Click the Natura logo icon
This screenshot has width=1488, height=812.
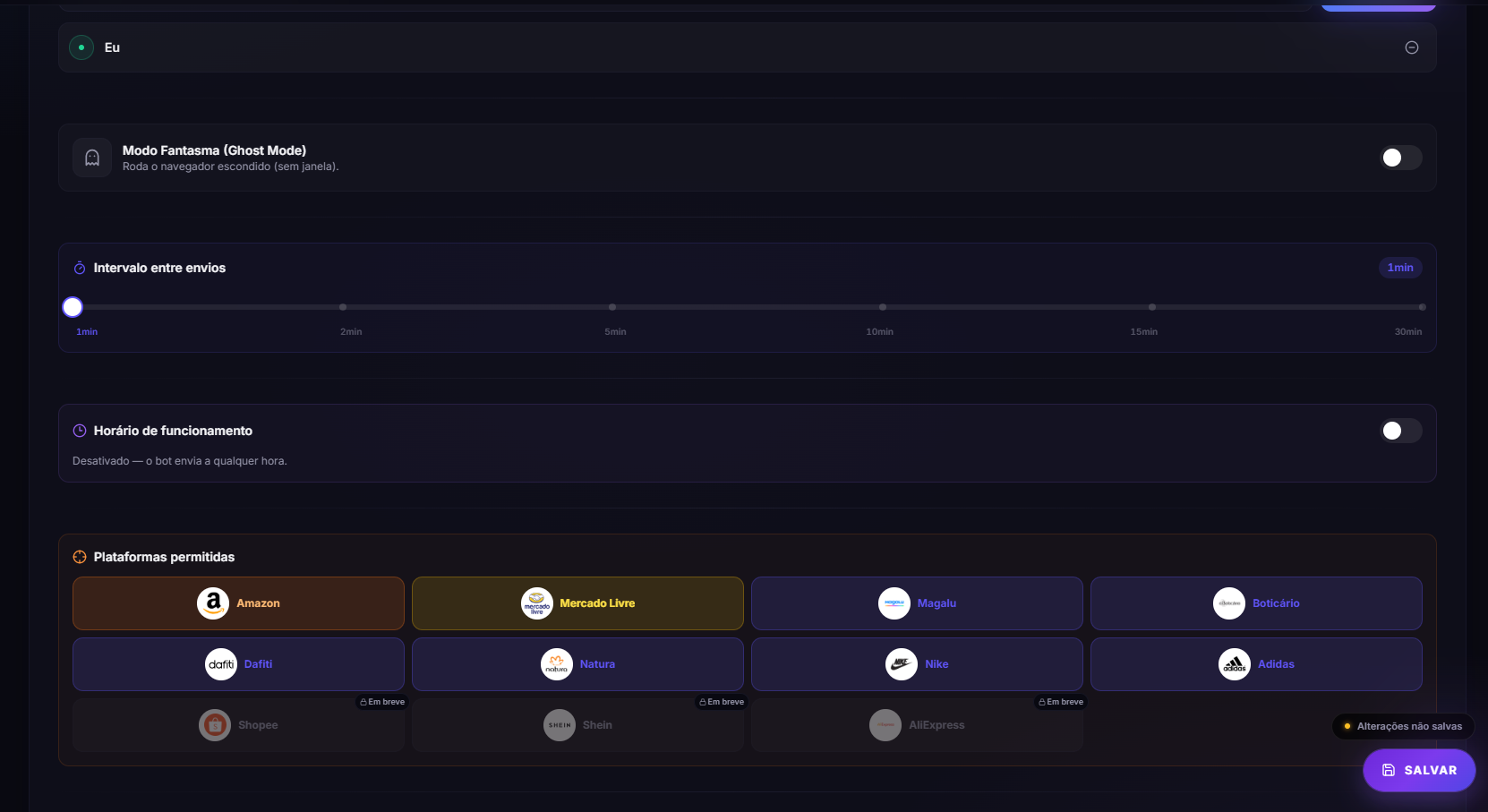click(x=557, y=664)
